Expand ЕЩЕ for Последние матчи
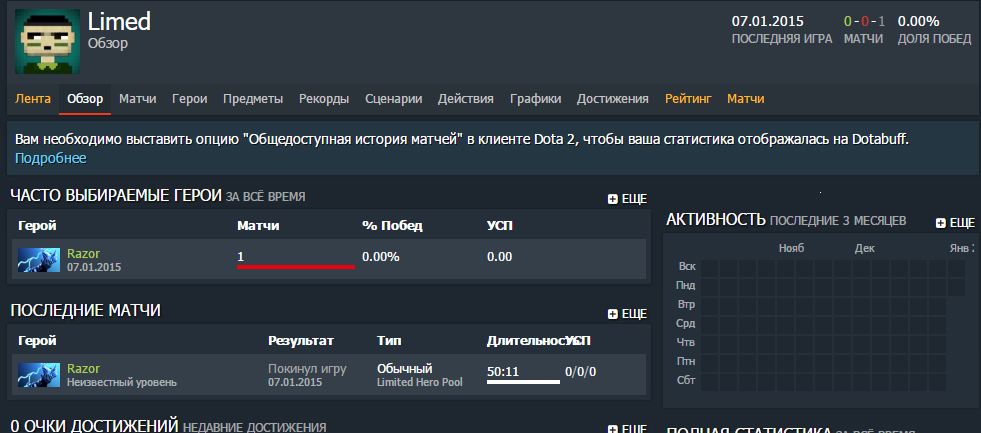Screen dimensions: 981x433 click(x=628, y=314)
